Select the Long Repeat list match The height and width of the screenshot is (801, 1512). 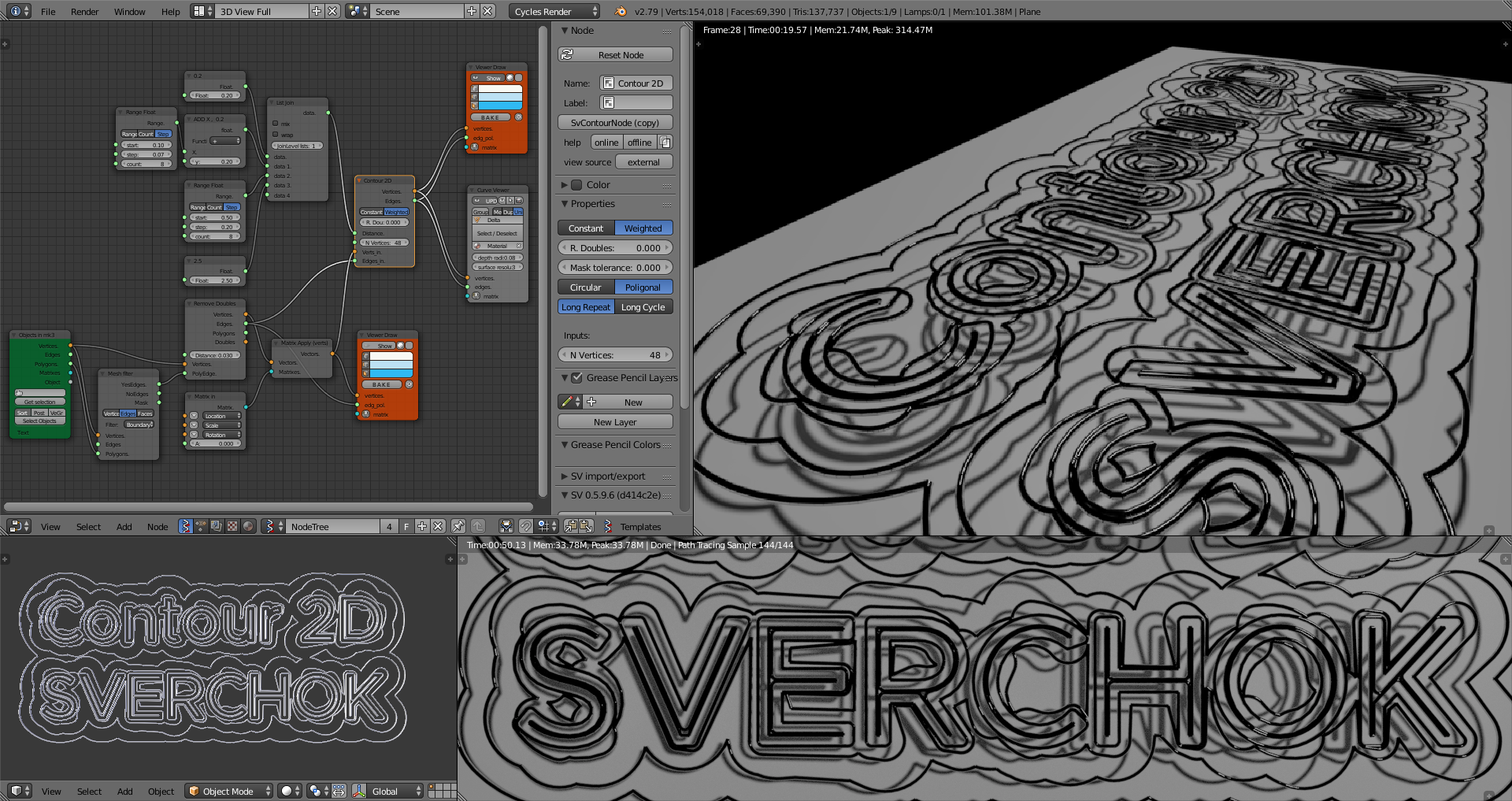[586, 306]
